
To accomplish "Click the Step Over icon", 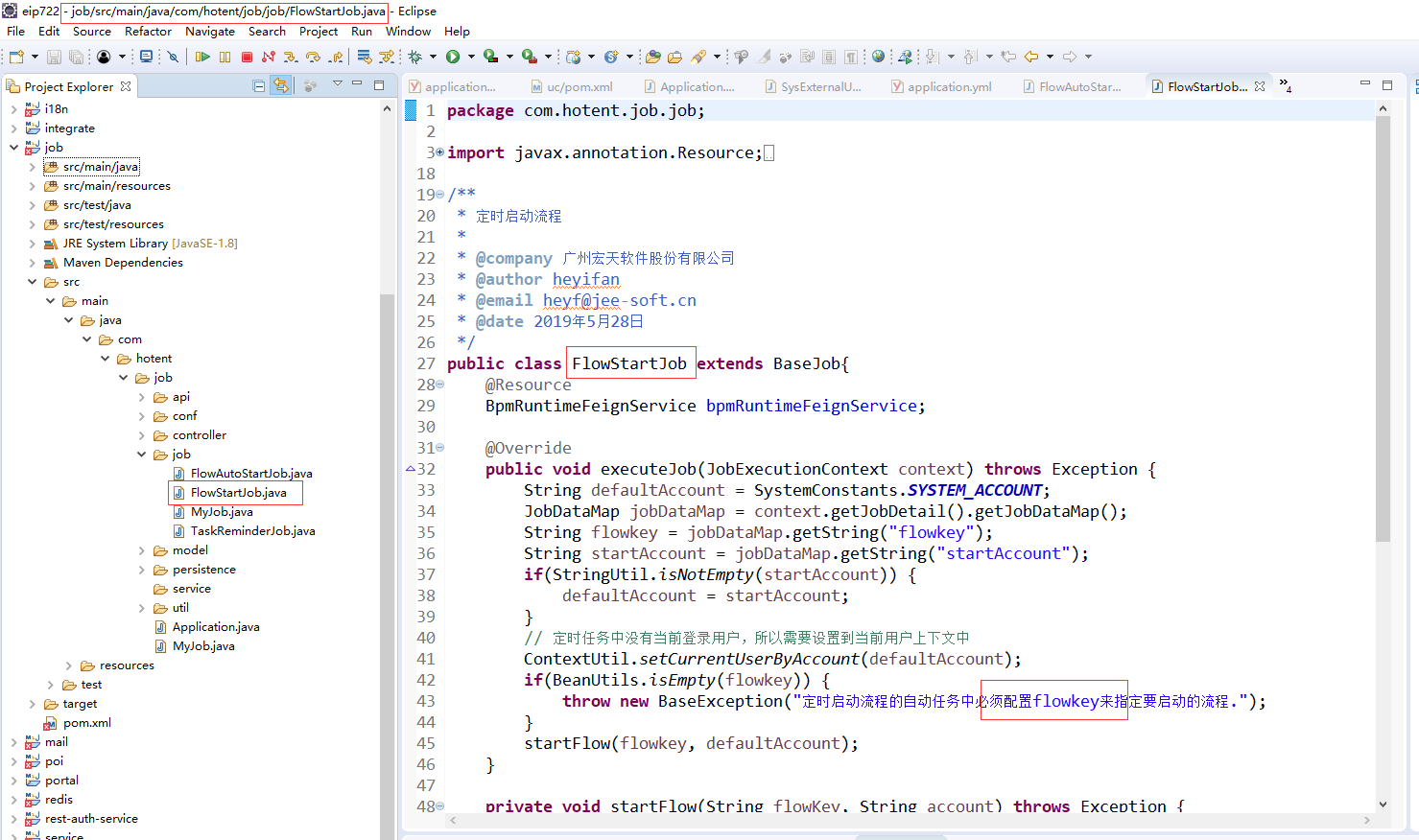I will click(313, 58).
